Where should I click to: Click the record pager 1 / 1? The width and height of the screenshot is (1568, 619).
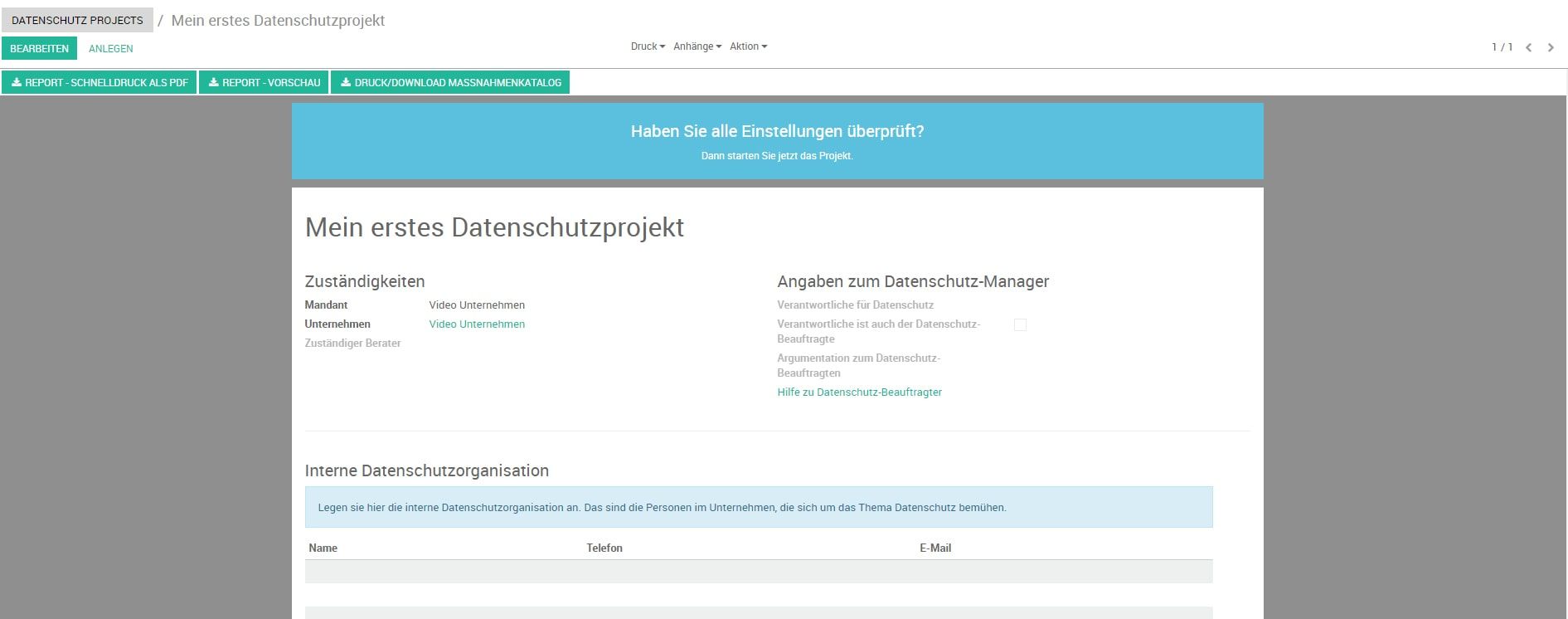(1501, 47)
